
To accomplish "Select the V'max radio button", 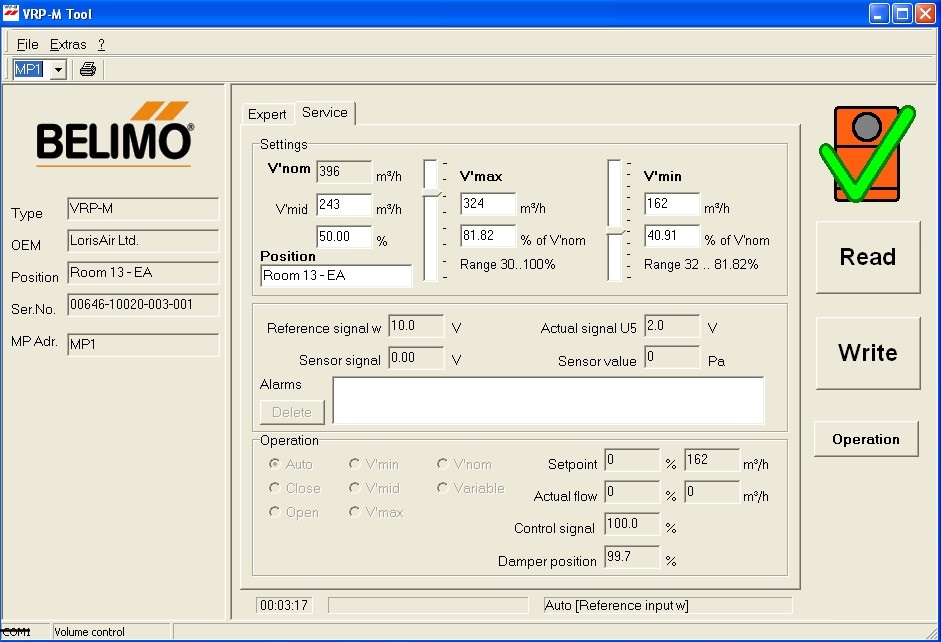I will click(355, 512).
